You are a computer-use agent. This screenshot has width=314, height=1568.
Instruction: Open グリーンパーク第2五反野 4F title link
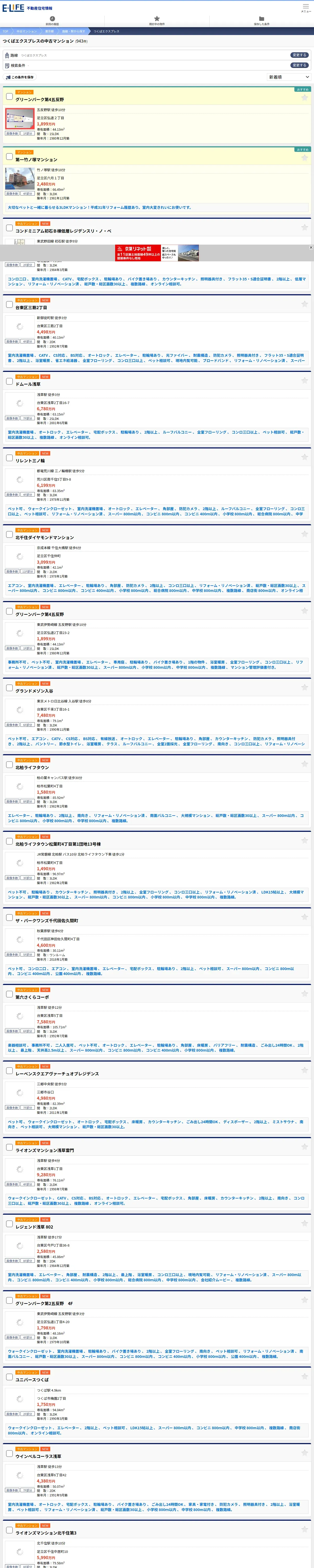44,1304
